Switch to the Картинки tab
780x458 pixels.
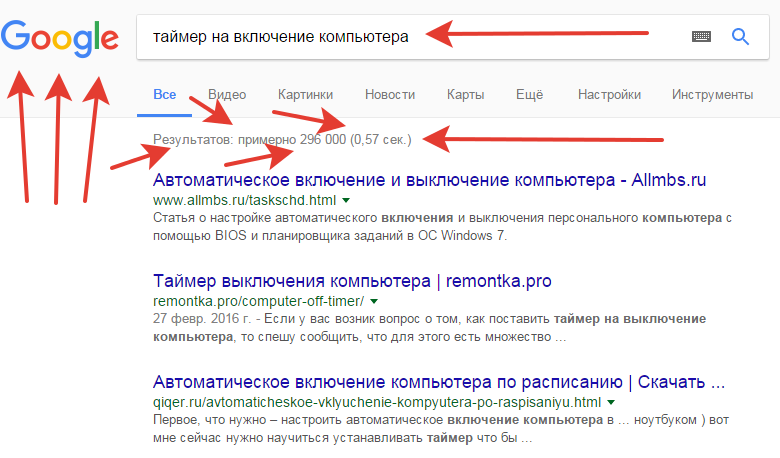pos(305,94)
